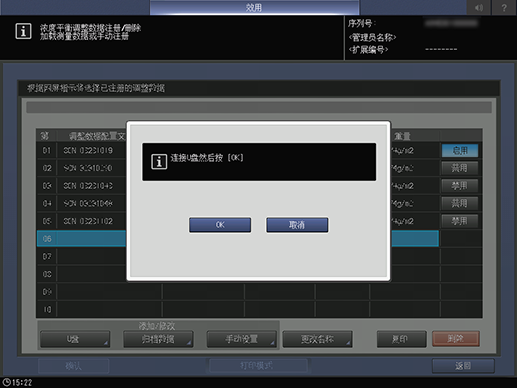Click the 返回 return button
Viewport: 517px width, 388px height.
463,366
